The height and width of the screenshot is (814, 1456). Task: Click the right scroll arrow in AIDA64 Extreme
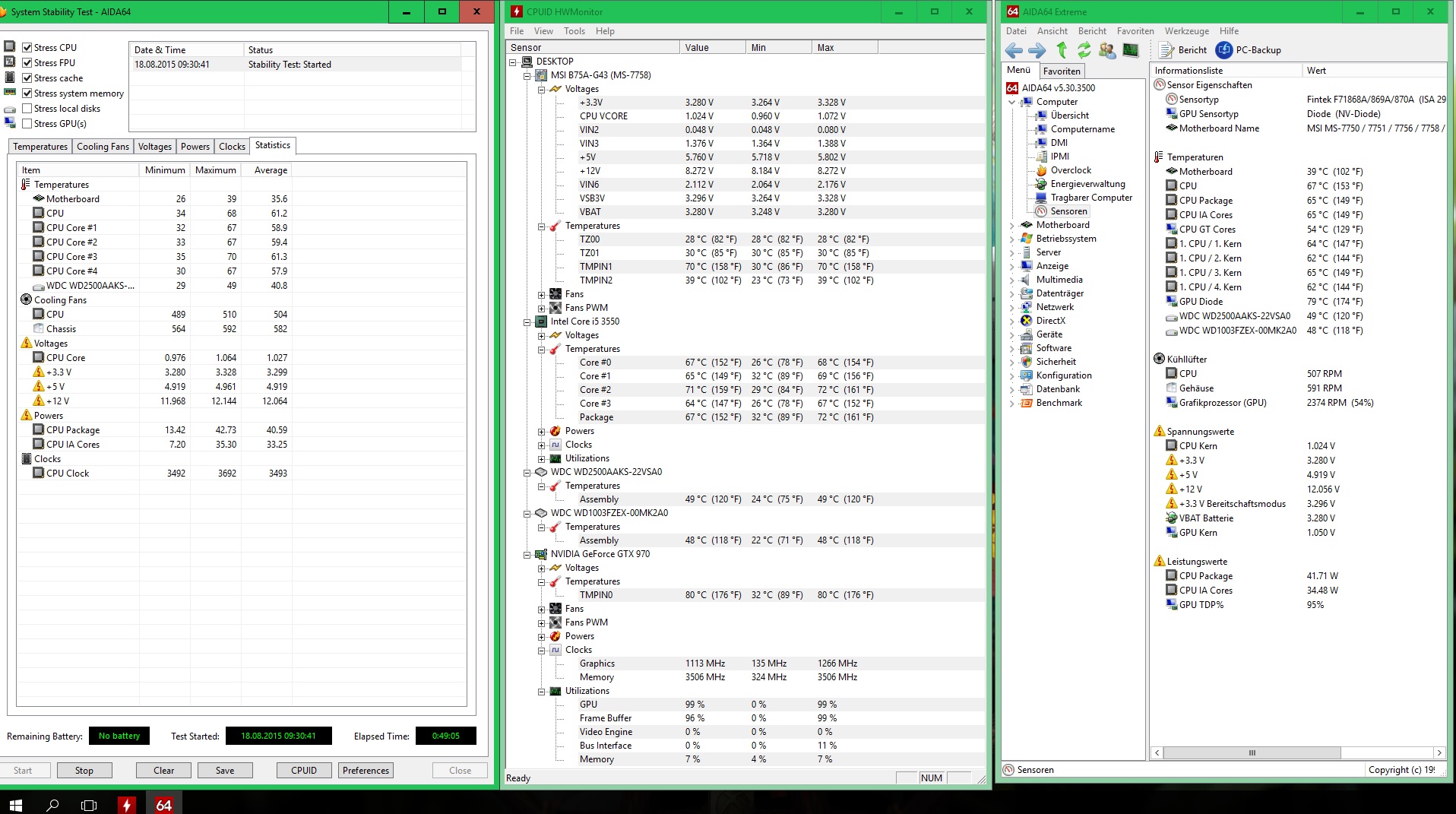point(1439,753)
